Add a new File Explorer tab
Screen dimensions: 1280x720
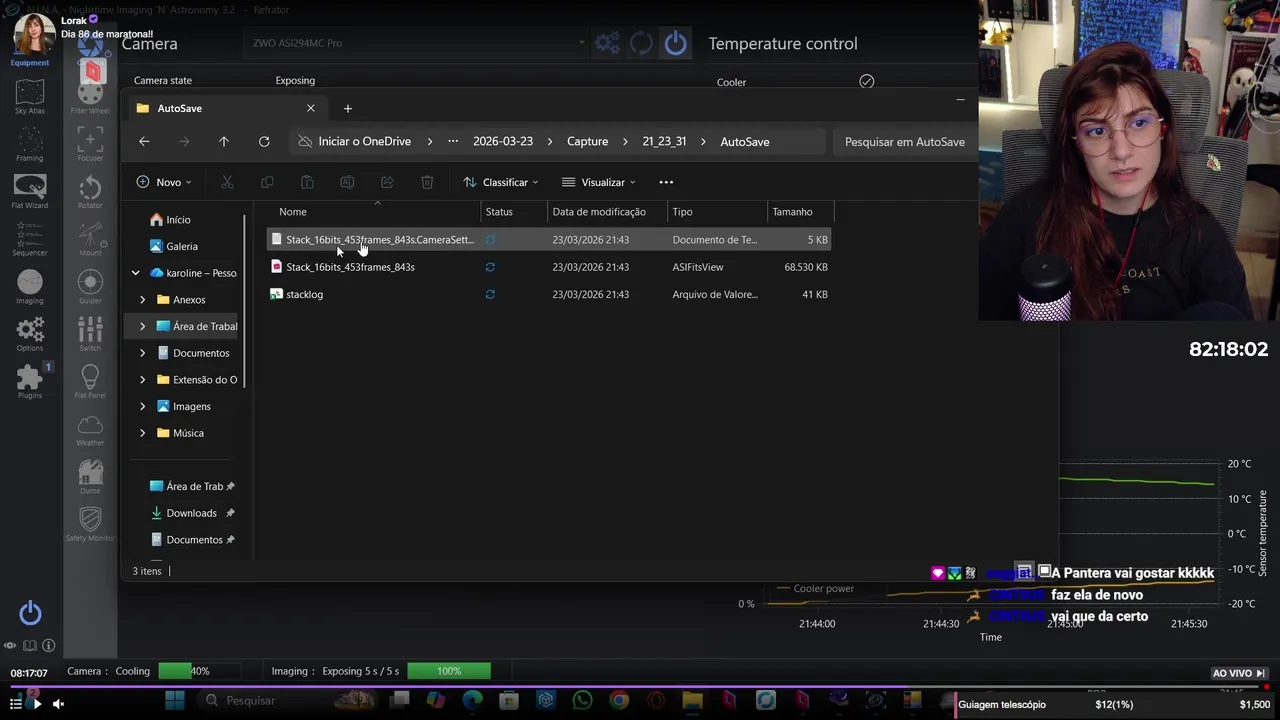(x=348, y=108)
